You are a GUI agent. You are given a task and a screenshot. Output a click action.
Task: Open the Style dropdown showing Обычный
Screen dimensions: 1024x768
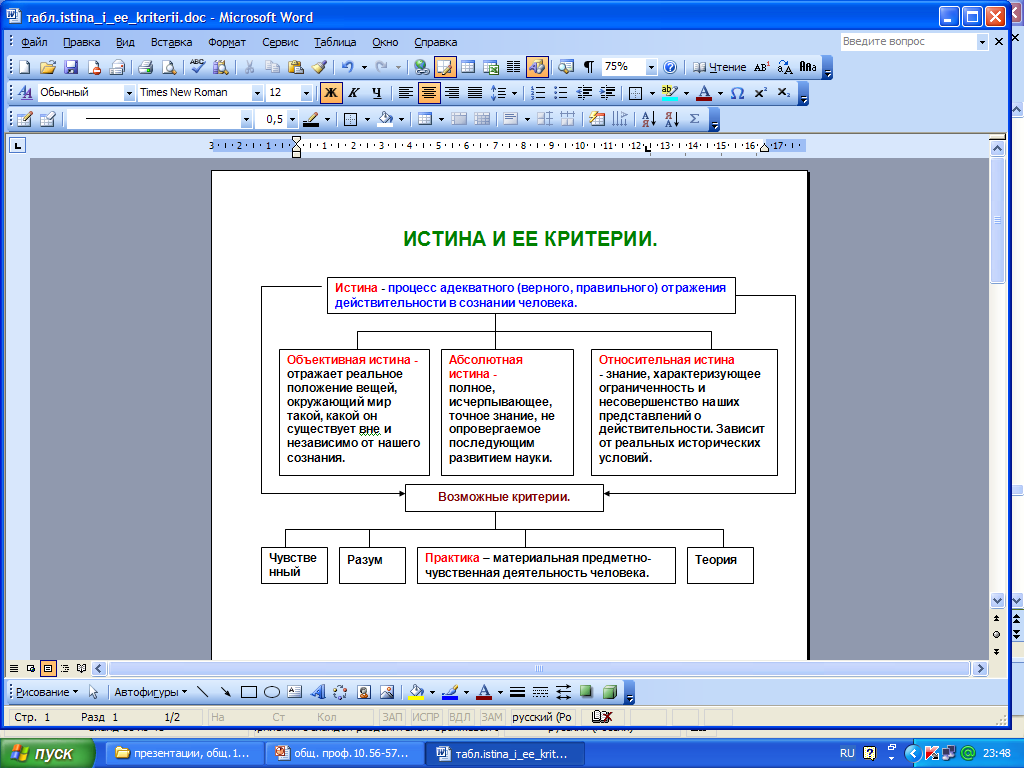click(x=129, y=93)
